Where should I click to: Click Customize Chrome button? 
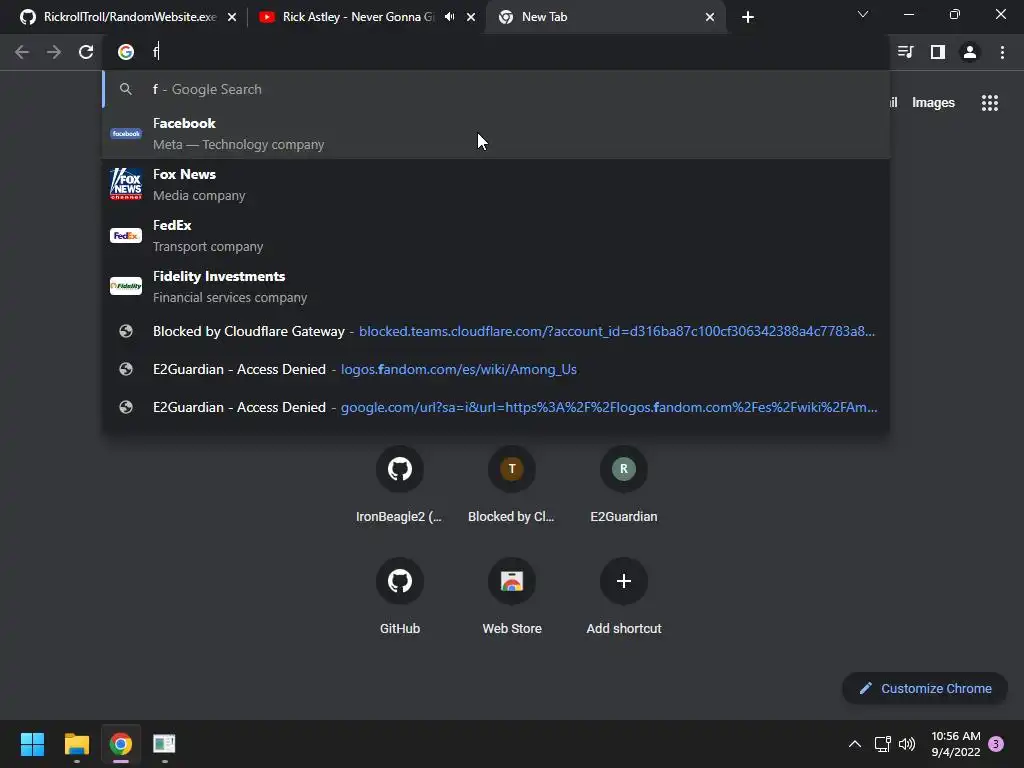click(x=925, y=688)
